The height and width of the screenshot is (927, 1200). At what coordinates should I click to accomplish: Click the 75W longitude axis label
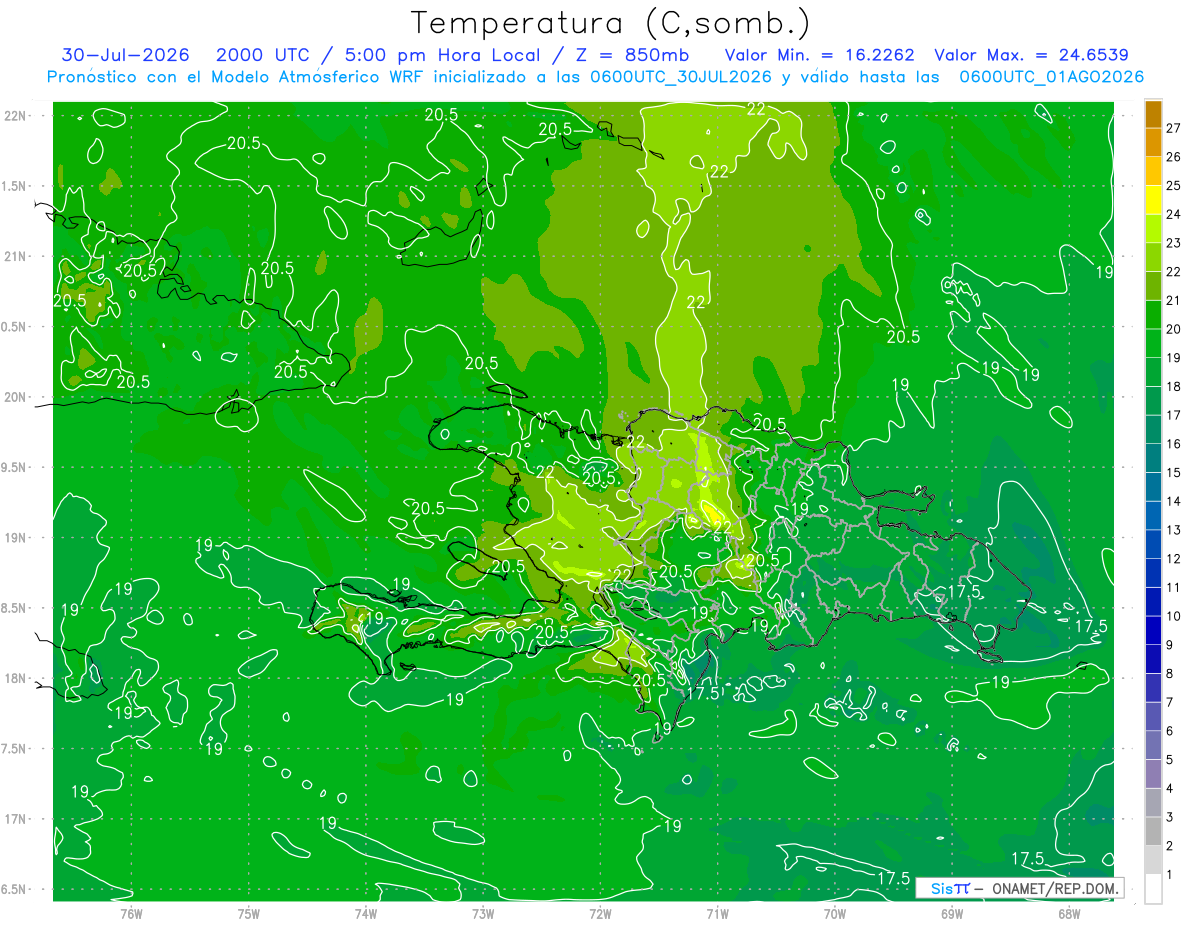click(x=249, y=913)
